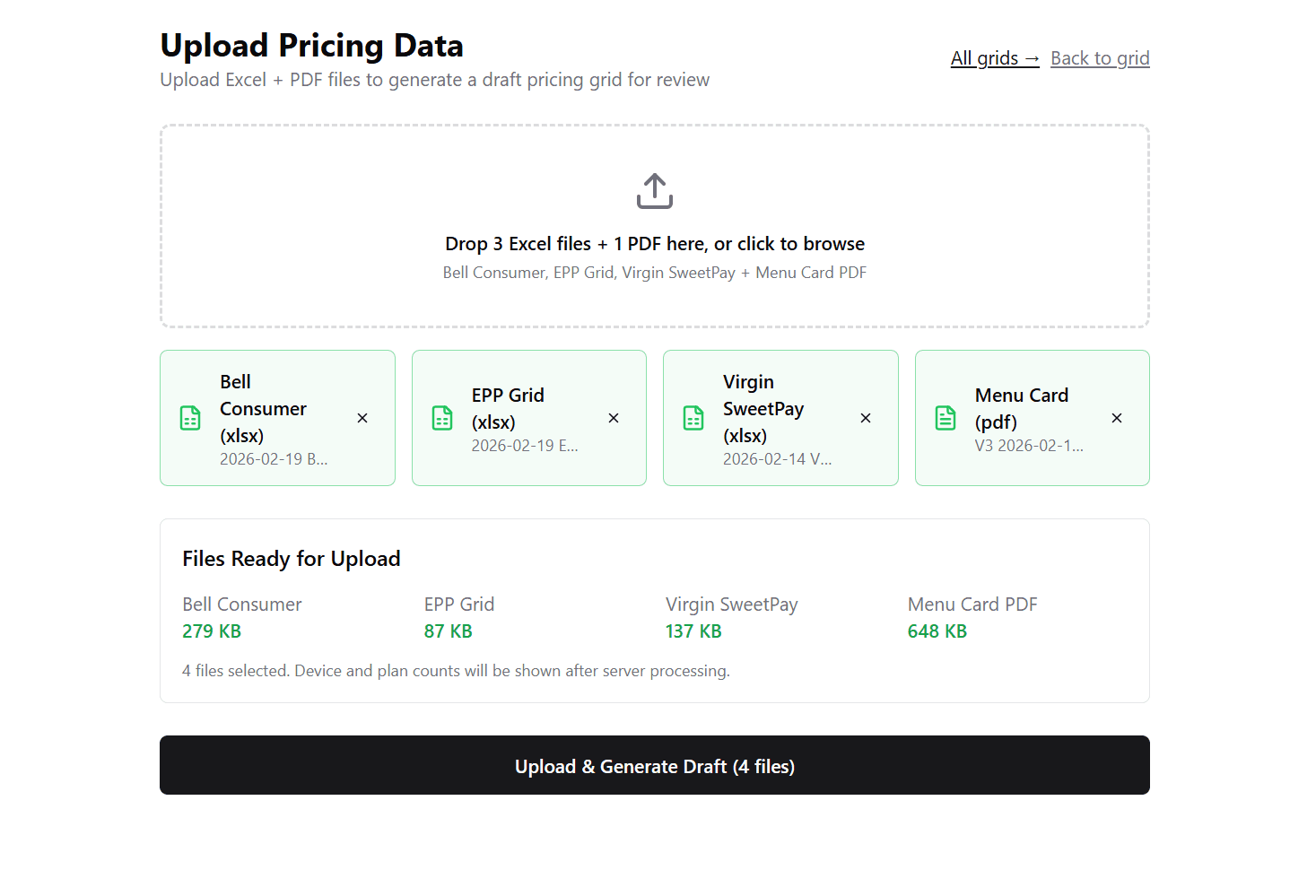Click the upload arrow icon
This screenshot has height=896, width=1316.
654,190
